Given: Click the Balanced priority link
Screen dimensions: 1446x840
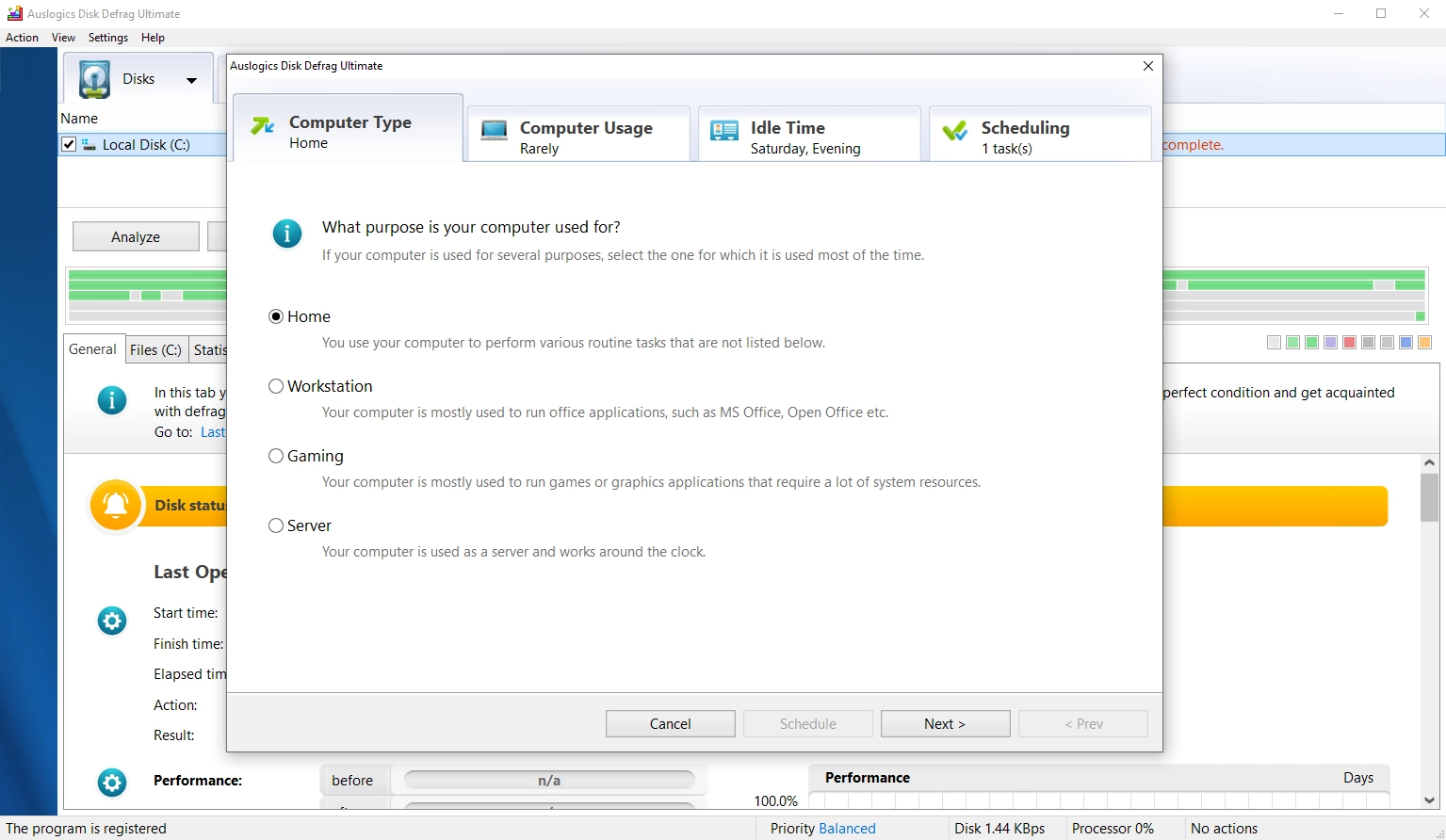Looking at the screenshot, I should [848, 829].
